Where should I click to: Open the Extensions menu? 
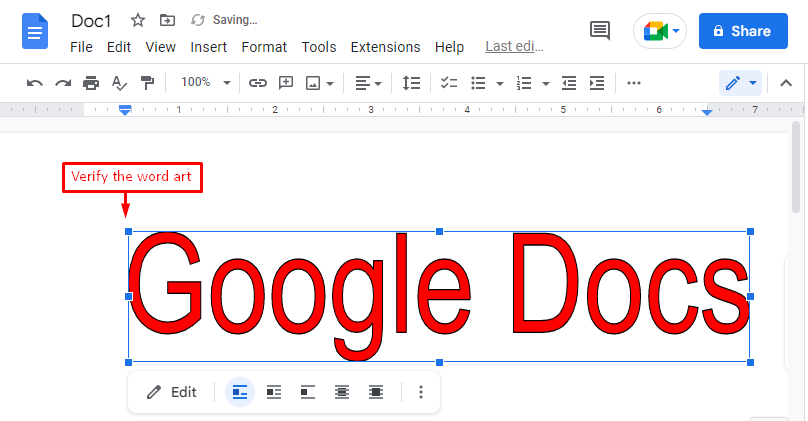point(385,47)
